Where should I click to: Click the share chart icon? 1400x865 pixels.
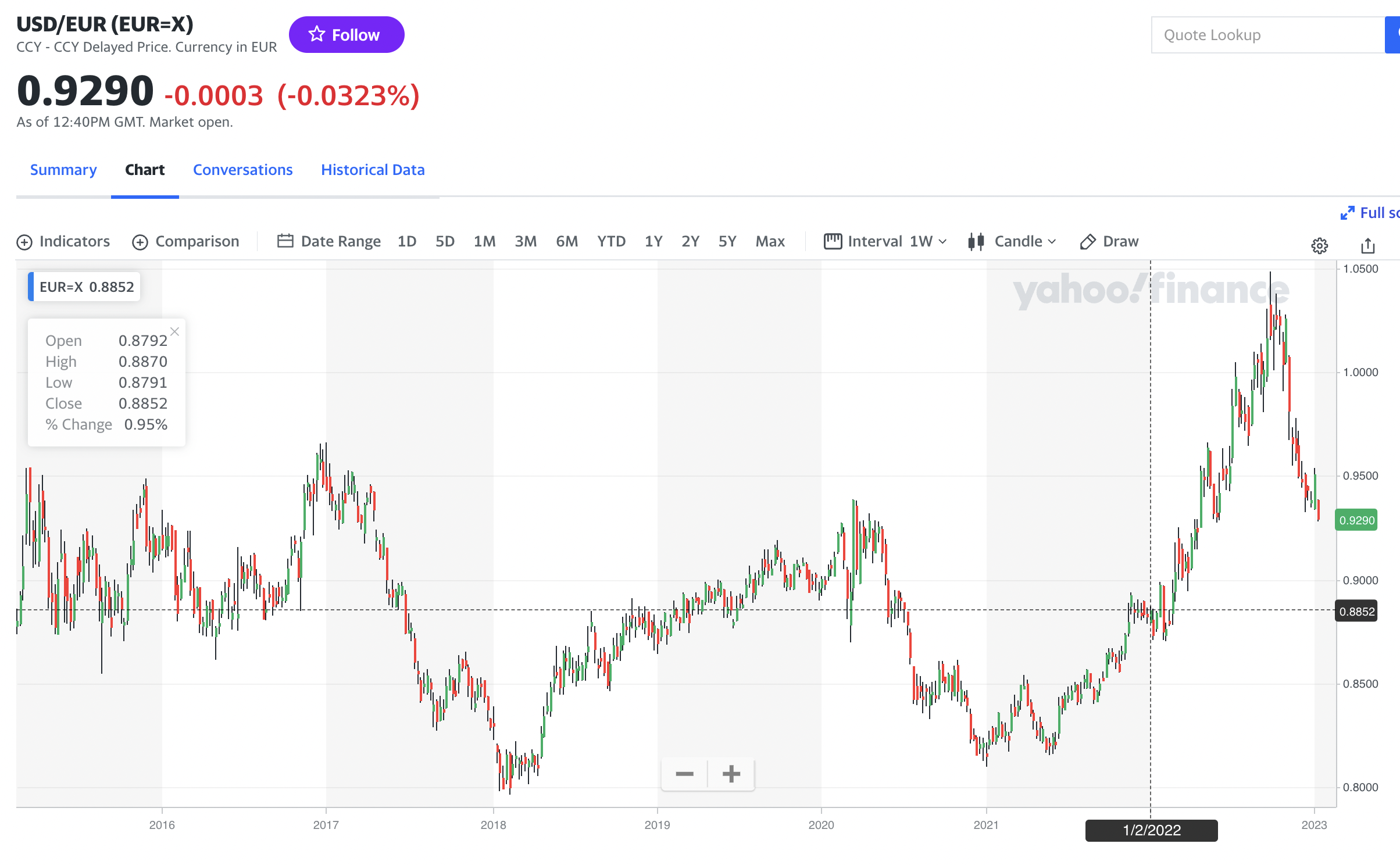click(x=1368, y=245)
